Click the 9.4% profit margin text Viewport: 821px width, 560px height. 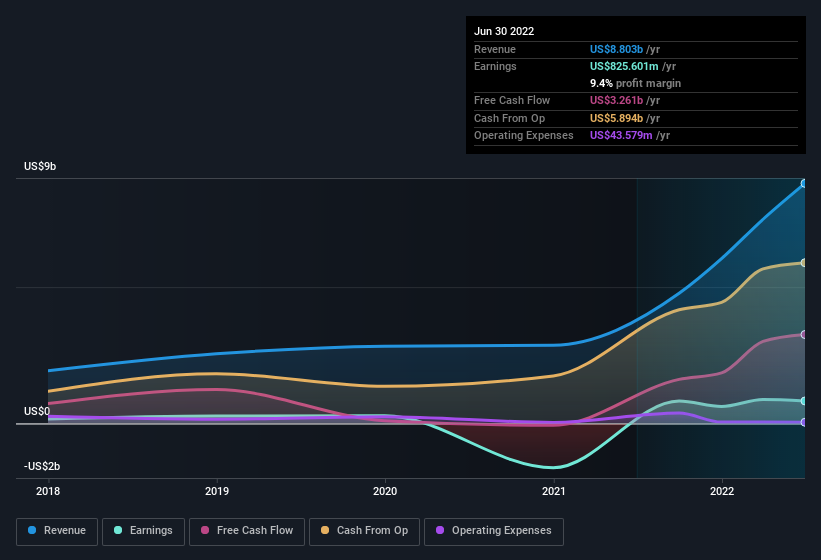pos(636,83)
